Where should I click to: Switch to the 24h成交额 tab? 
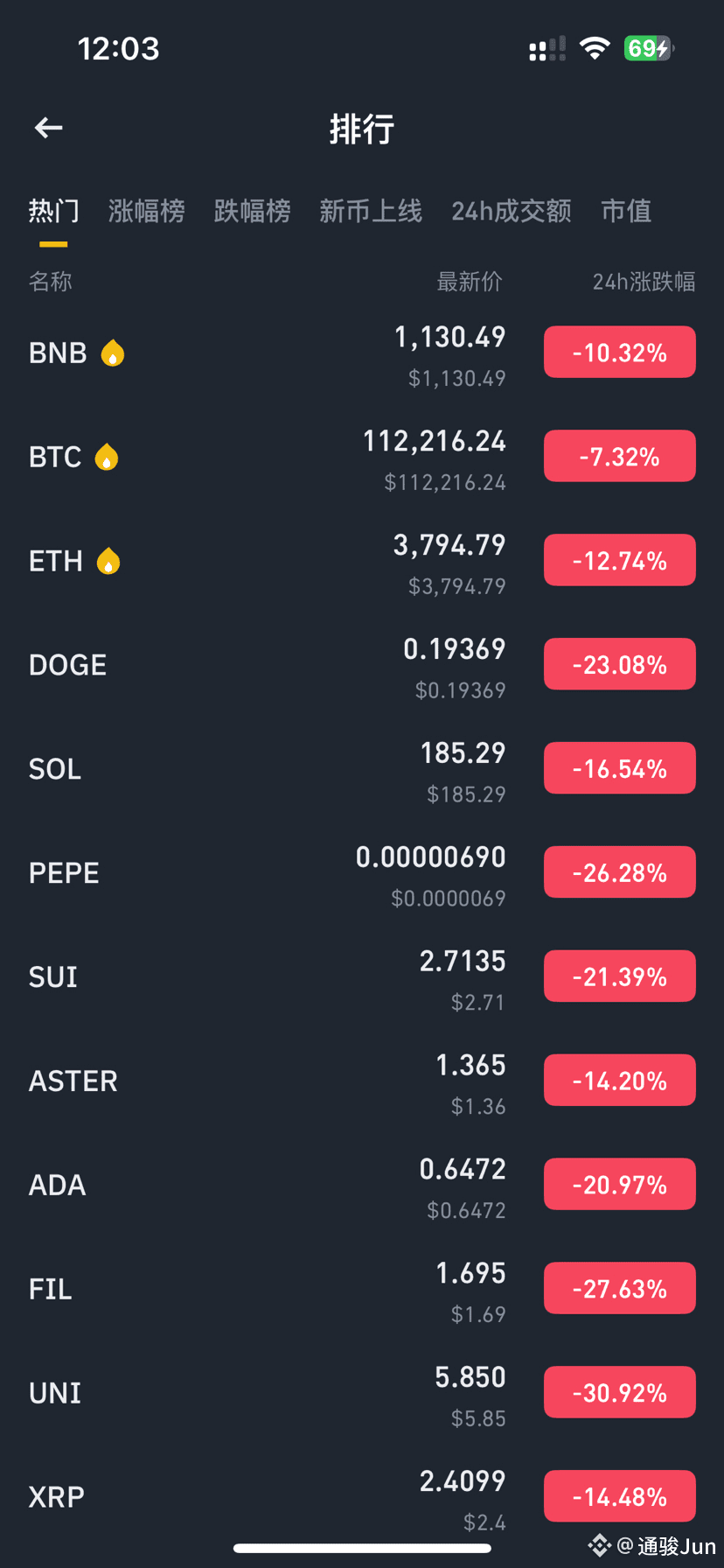pyautogui.click(x=512, y=211)
